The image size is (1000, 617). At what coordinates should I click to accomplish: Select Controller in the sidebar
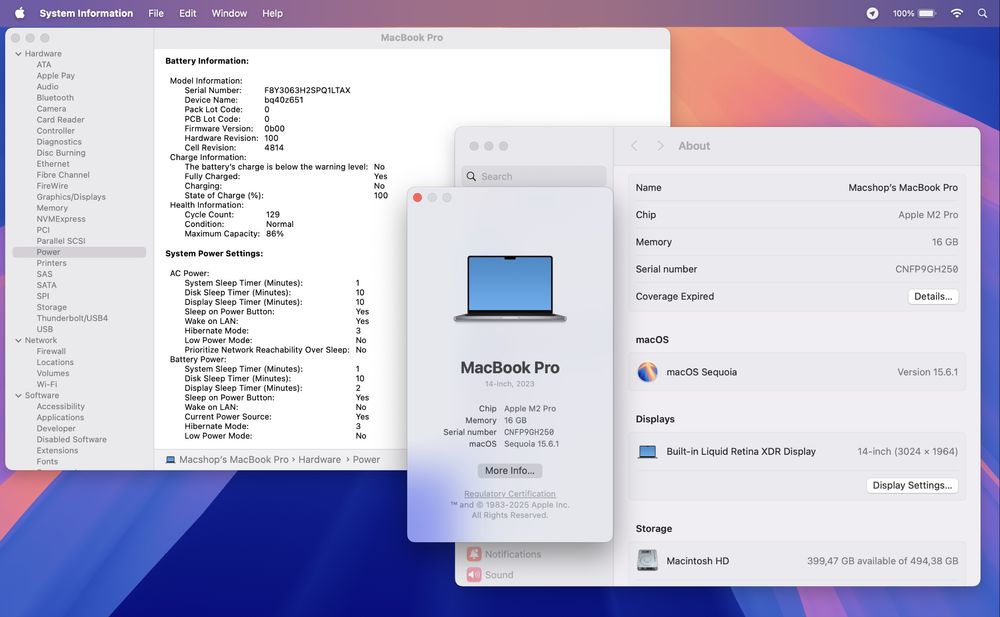point(55,131)
